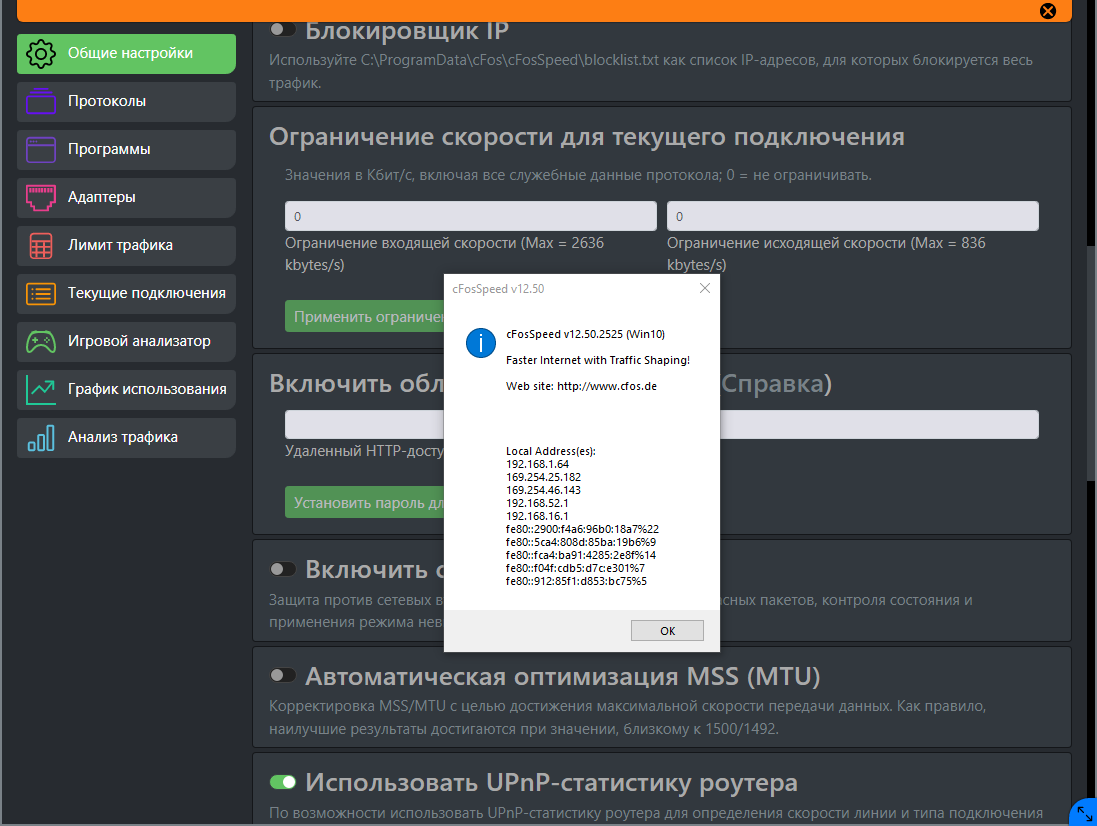
Task: Enable Автоматическая оптимизация MSS (MTU) switch
Action: [283, 676]
